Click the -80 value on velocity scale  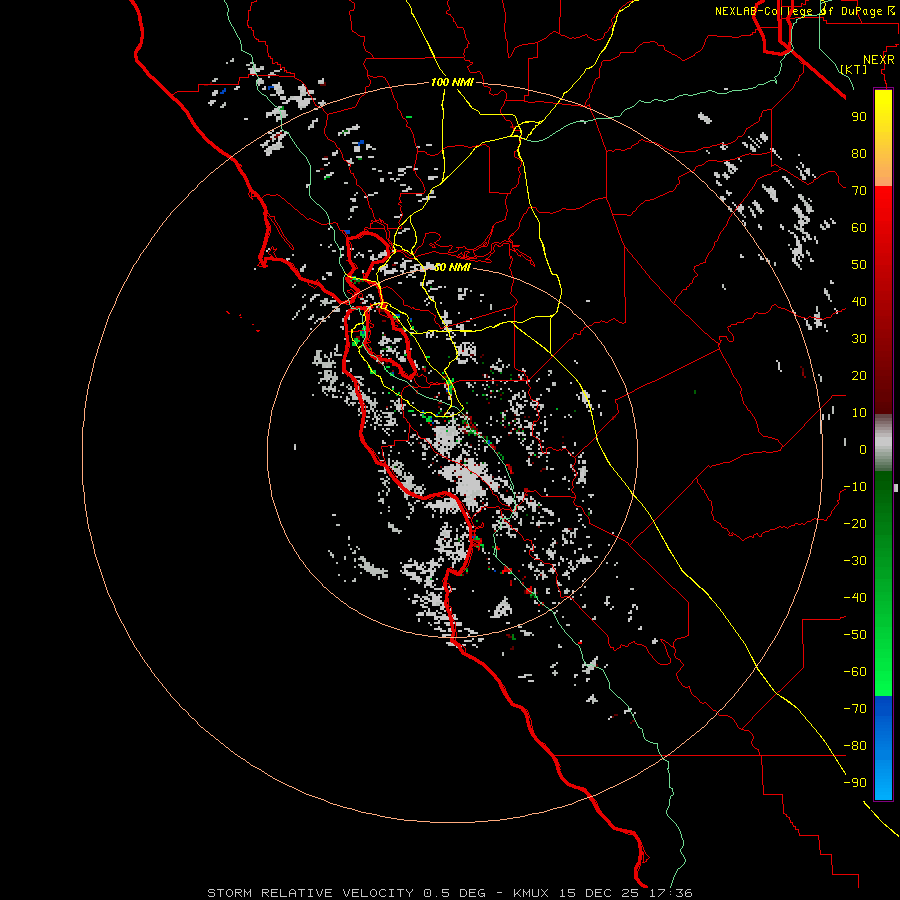[855, 746]
